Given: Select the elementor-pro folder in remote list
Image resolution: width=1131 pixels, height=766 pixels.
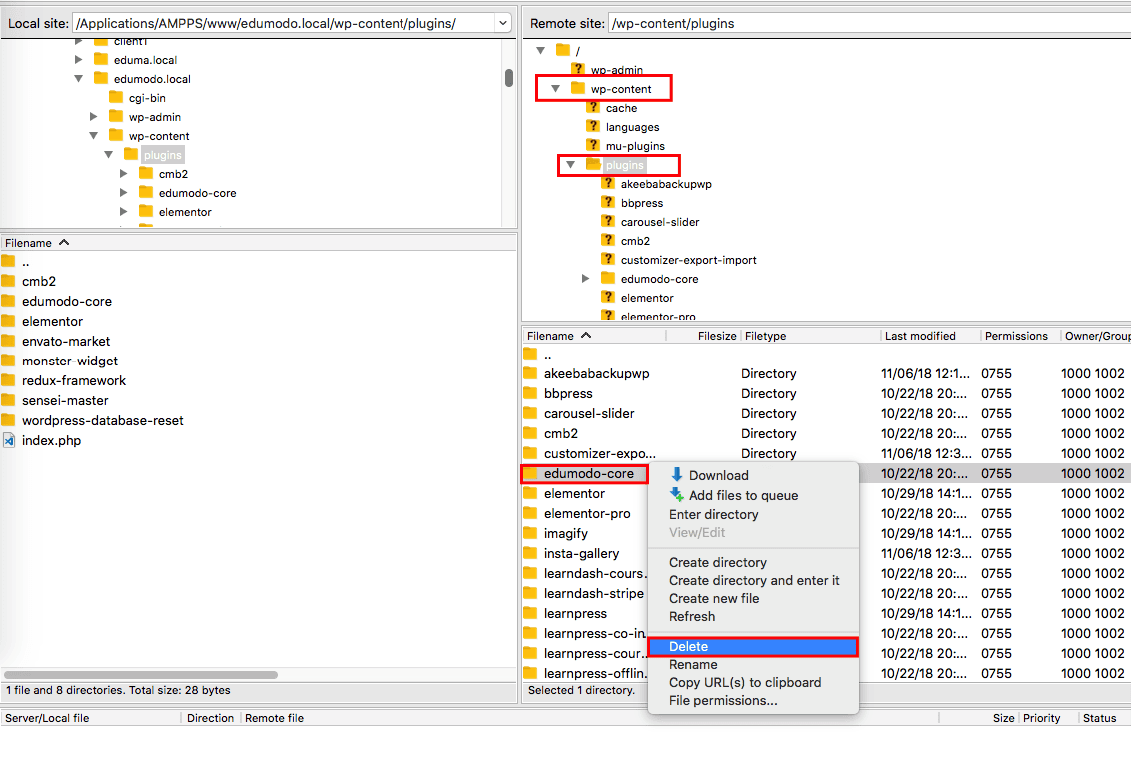Looking at the screenshot, I should click(x=587, y=513).
